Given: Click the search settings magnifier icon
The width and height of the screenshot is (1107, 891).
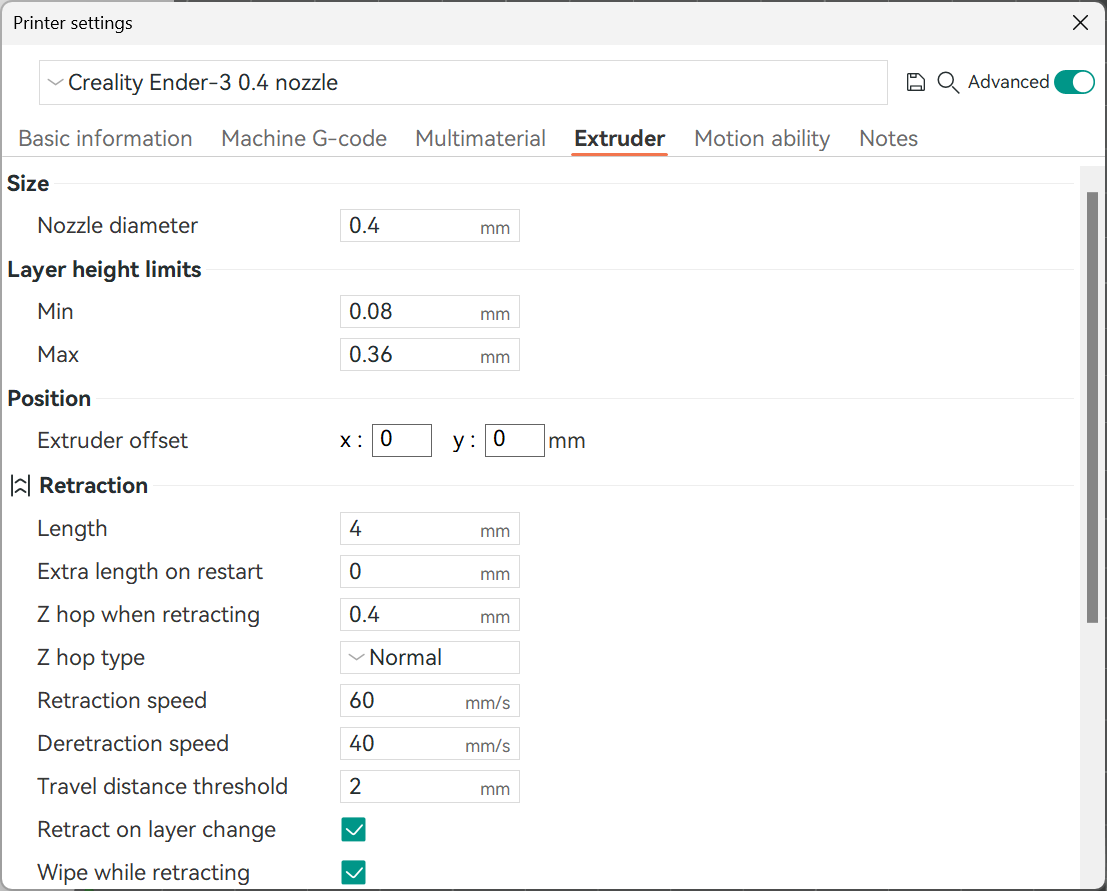Looking at the screenshot, I should pos(947,83).
